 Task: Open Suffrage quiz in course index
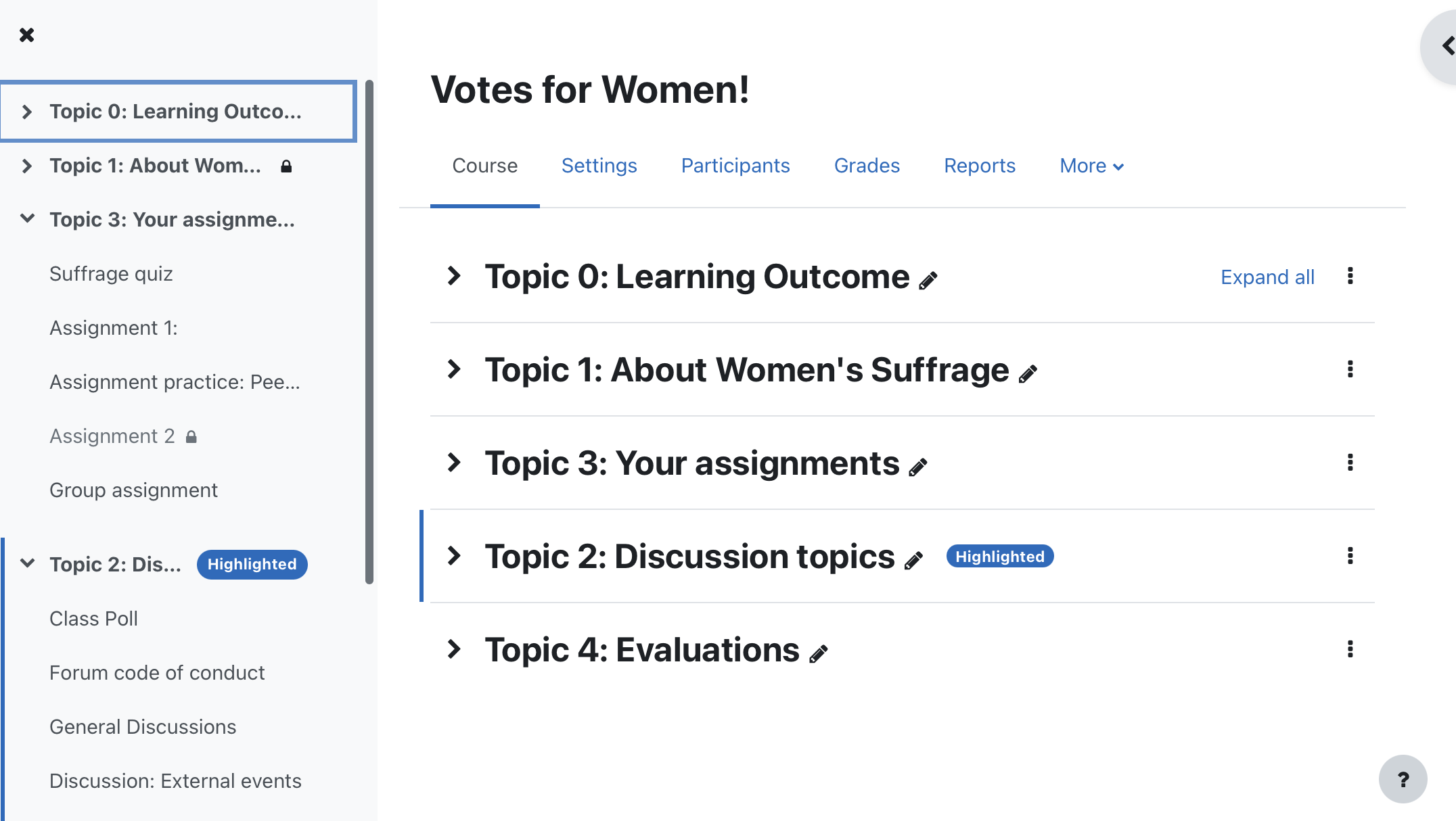pyautogui.click(x=111, y=274)
